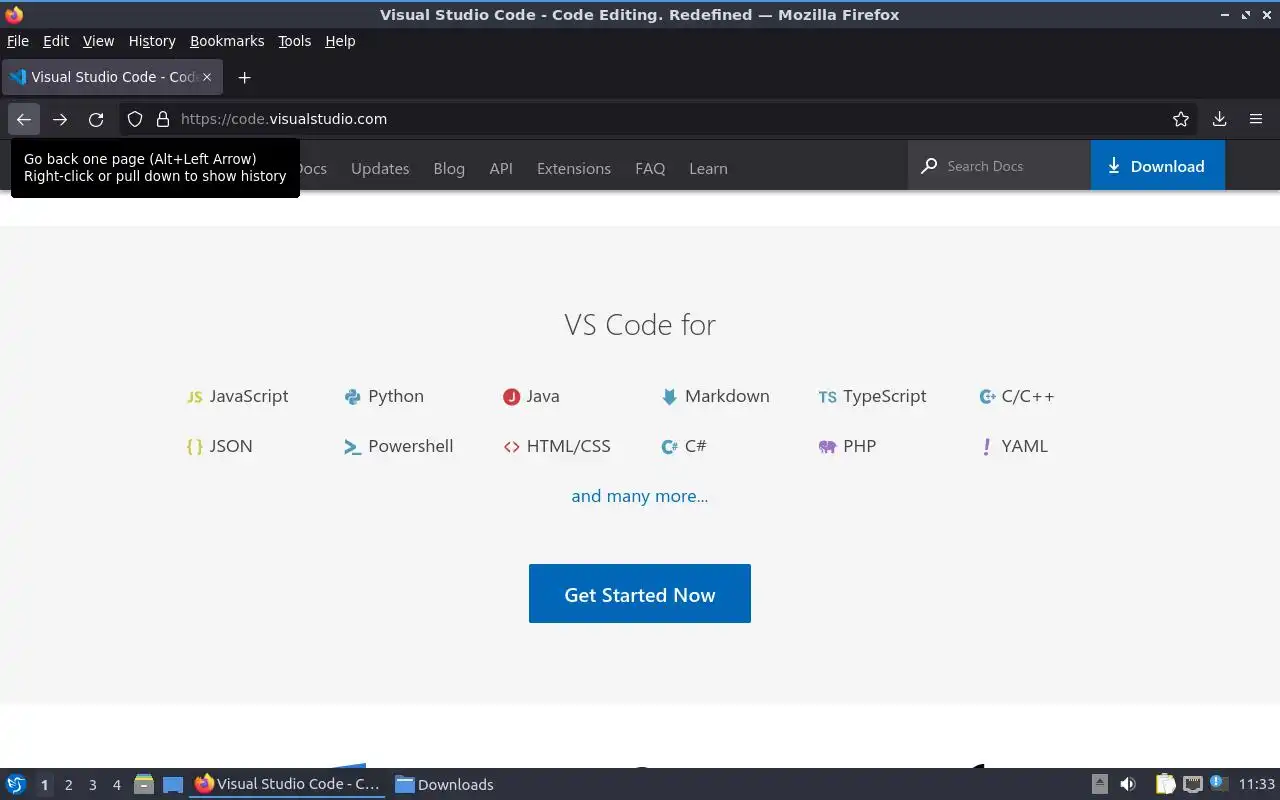Open the Powershell language link
Screen dimensions: 1280x800
pos(411,446)
